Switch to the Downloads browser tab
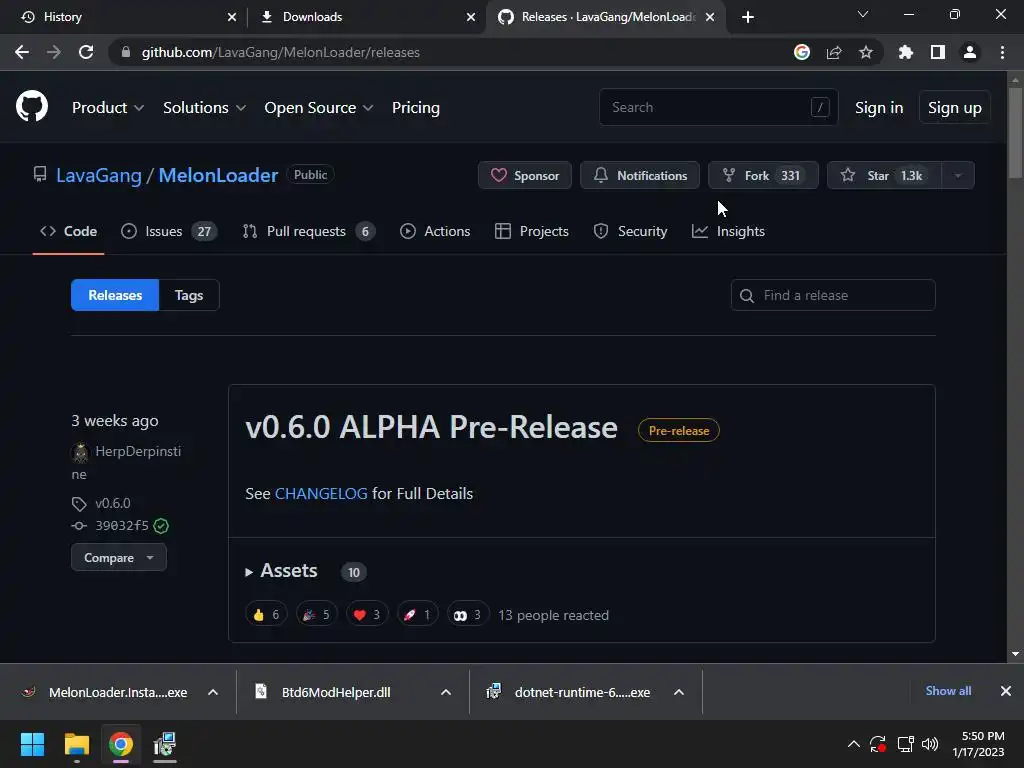Screen dimensions: 1024x768 point(366,17)
